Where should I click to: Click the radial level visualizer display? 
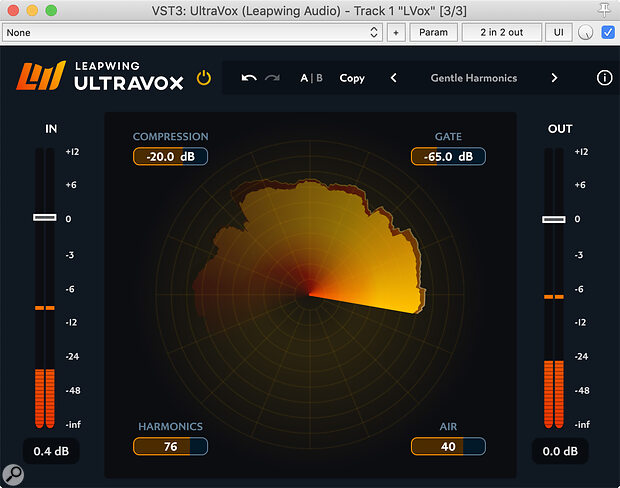point(310,295)
